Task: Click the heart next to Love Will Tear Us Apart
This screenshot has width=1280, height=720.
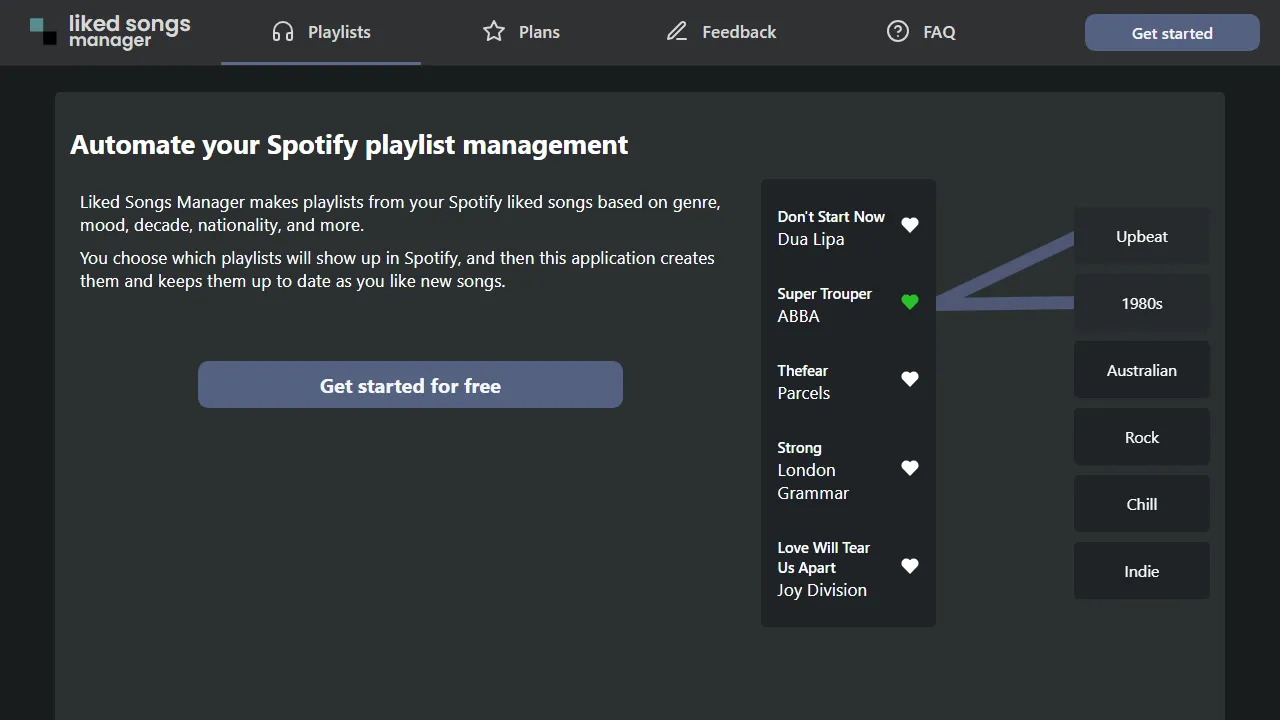Action: pyautogui.click(x=909, y=565)
